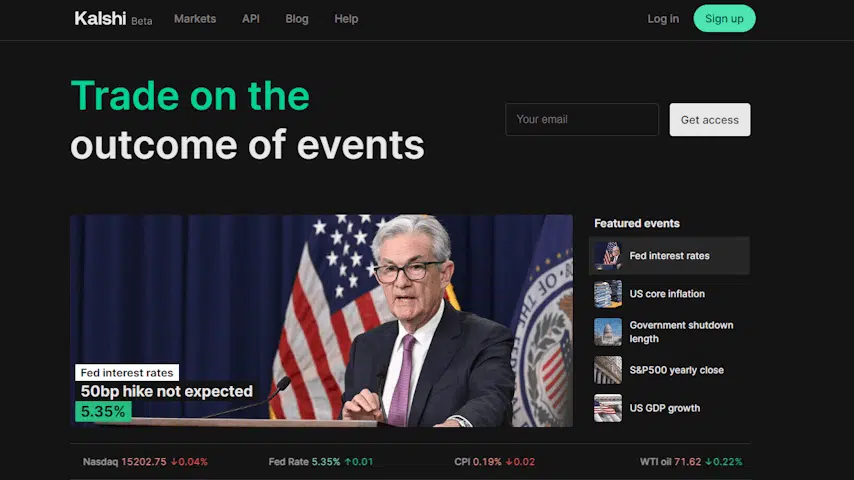The width and height of the screenshot is (854, 480).
Task: Open the S&P500 yearly close event
Action: 669,370
